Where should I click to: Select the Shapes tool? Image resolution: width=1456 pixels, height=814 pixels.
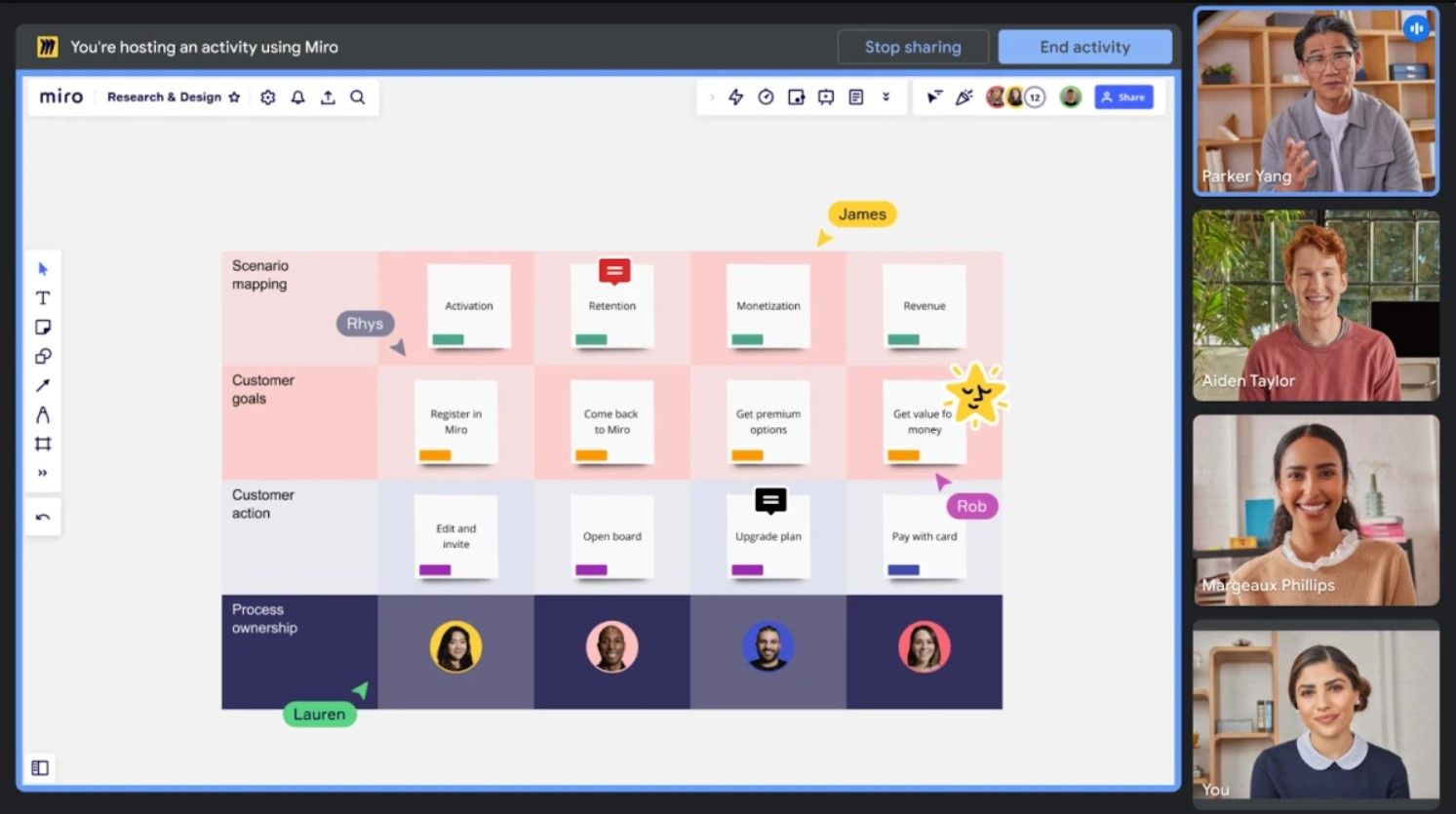point(43,357)
